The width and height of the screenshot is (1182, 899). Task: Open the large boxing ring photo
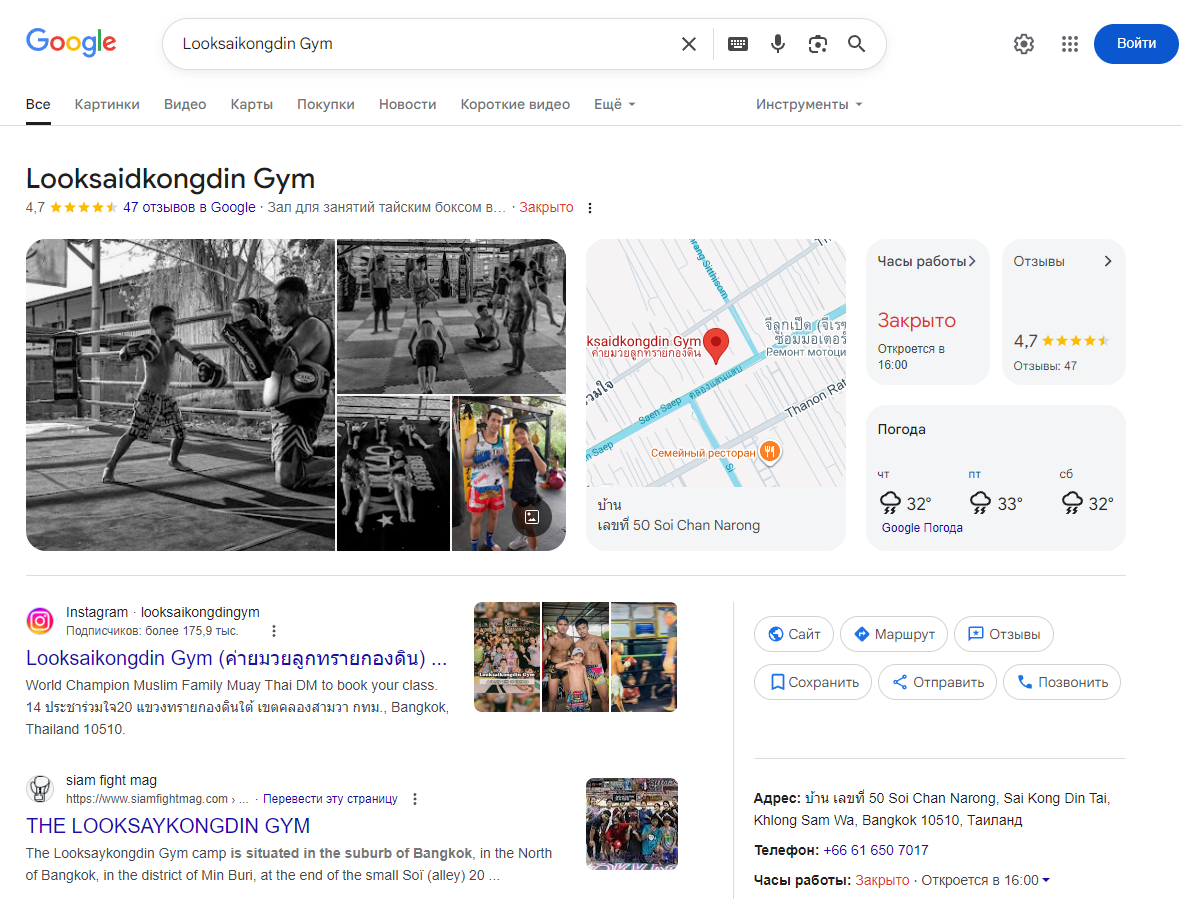tap(180, 395)
